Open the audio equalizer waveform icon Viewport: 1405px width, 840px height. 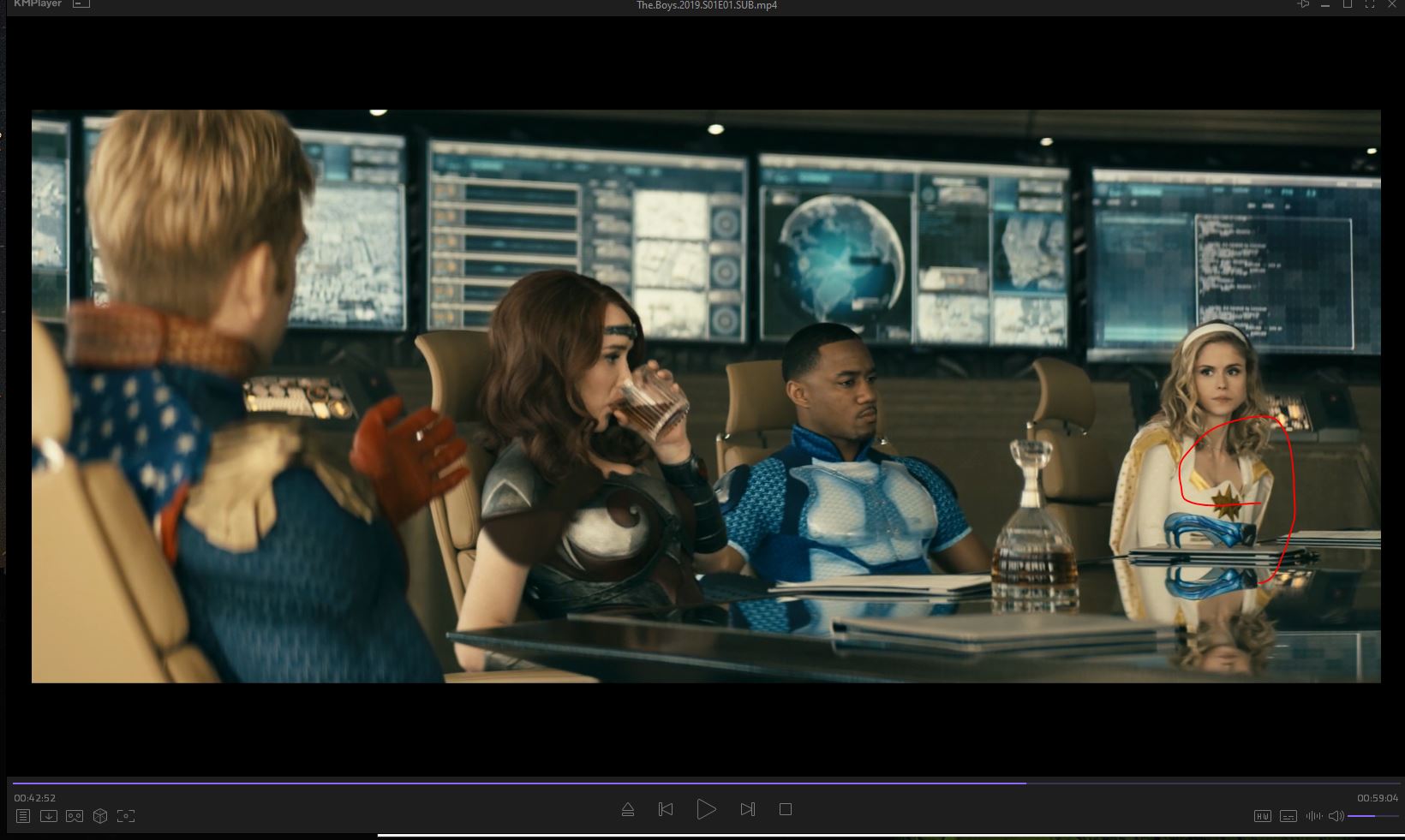1313,816
